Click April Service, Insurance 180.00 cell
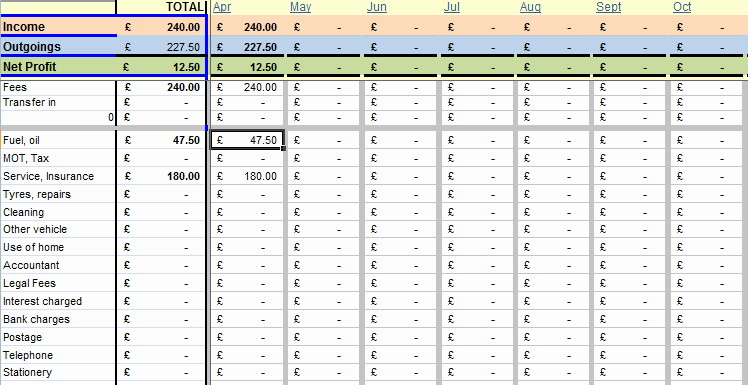Screen dimensions: 748x385 247,176
